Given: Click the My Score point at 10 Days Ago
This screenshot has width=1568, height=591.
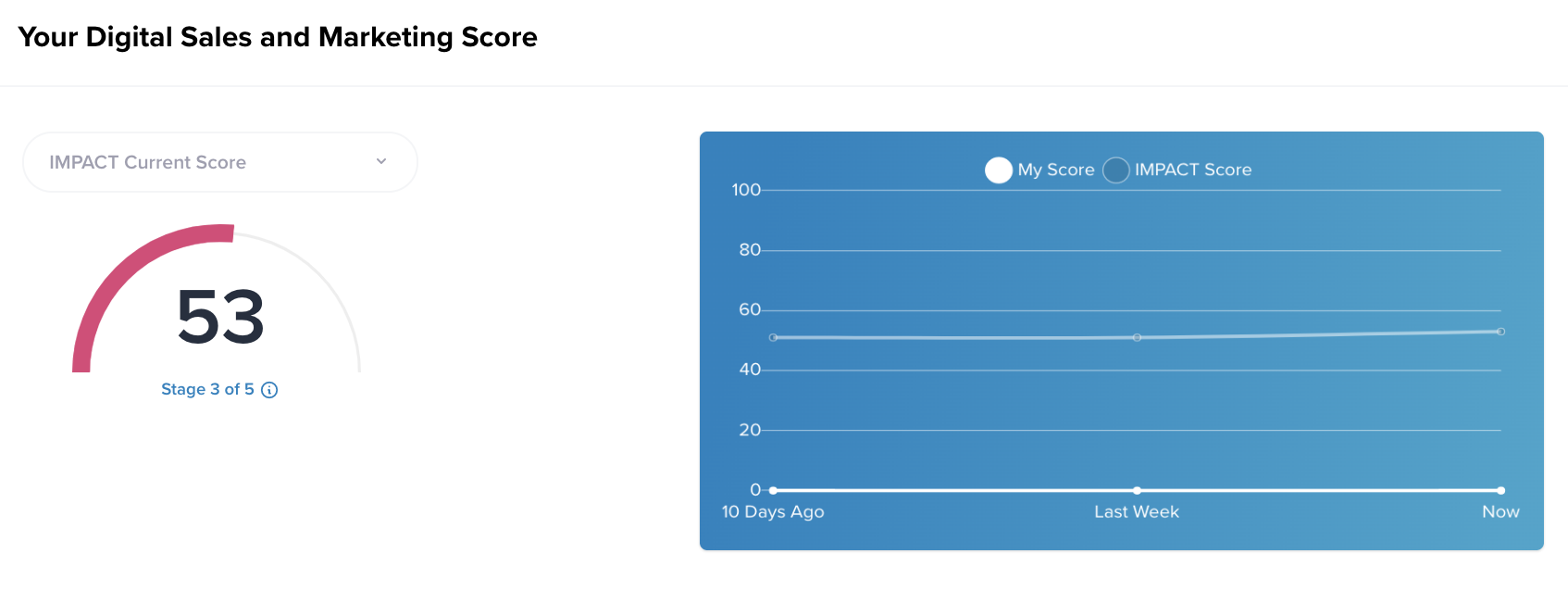Looking at the screenshot, I should (x=773, y=490).
